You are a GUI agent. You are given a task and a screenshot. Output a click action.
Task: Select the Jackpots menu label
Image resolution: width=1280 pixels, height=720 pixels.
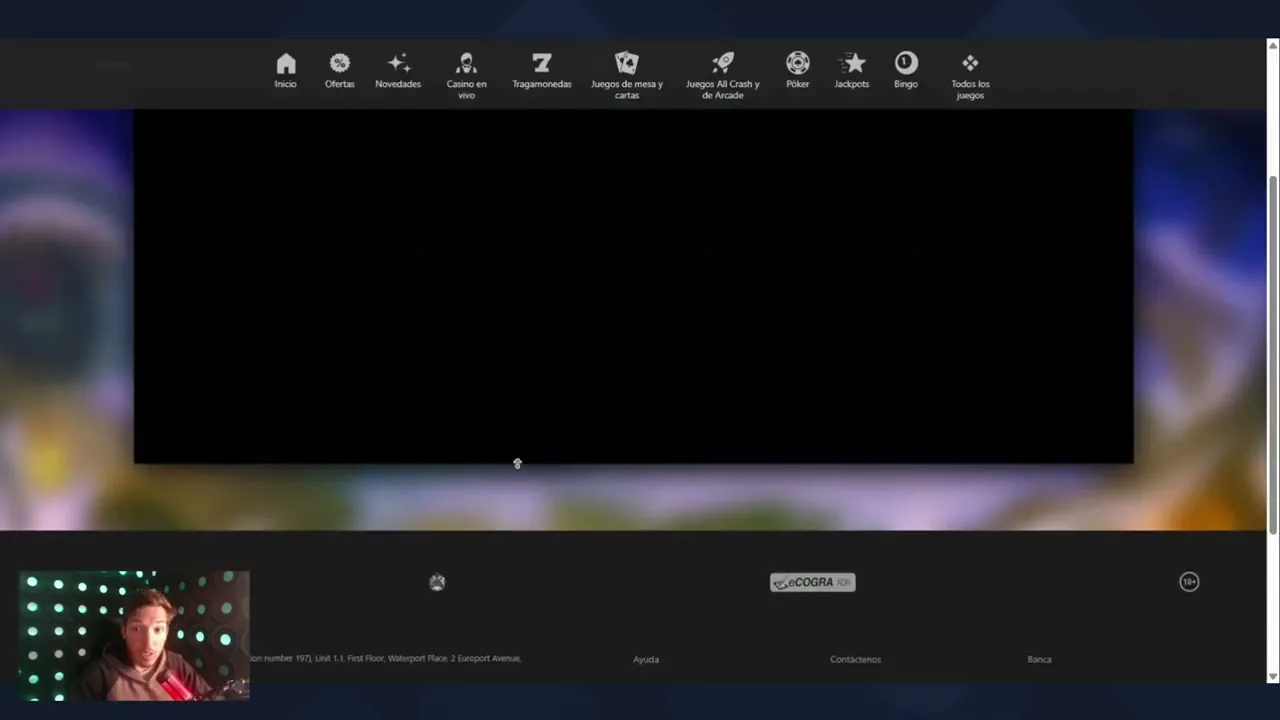[x=852, y=84]
